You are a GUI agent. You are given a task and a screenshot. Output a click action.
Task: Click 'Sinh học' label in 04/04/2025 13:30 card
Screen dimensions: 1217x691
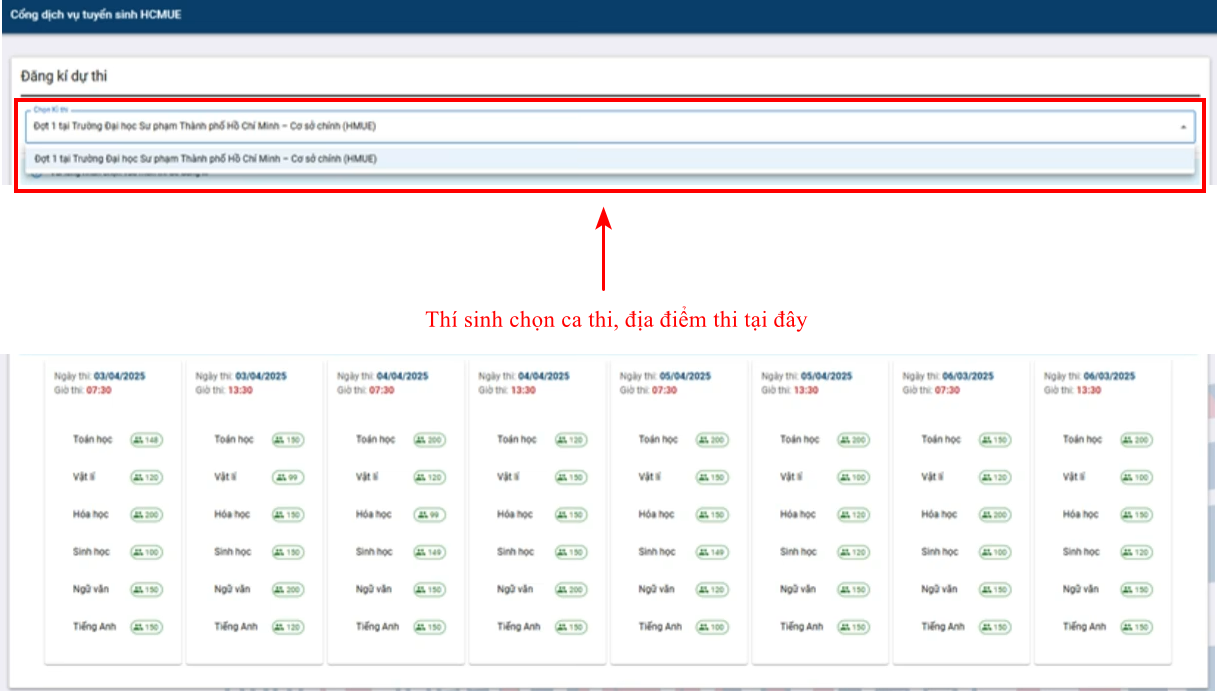[515, 552]
